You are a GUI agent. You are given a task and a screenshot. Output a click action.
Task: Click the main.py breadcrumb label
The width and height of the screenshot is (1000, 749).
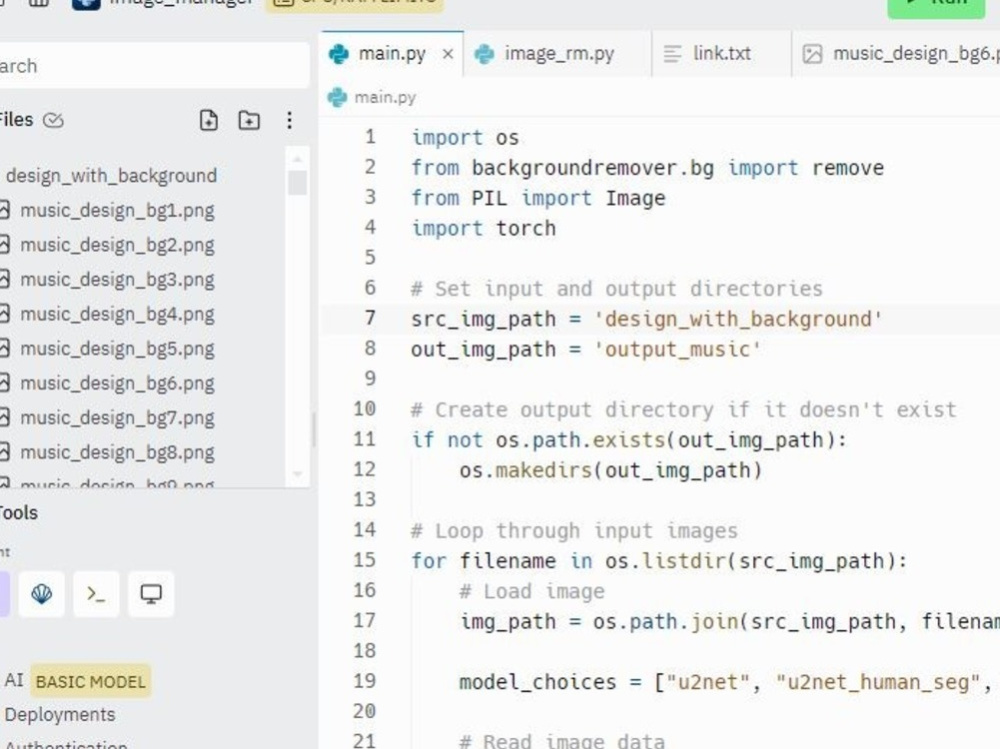pos(385,98)
